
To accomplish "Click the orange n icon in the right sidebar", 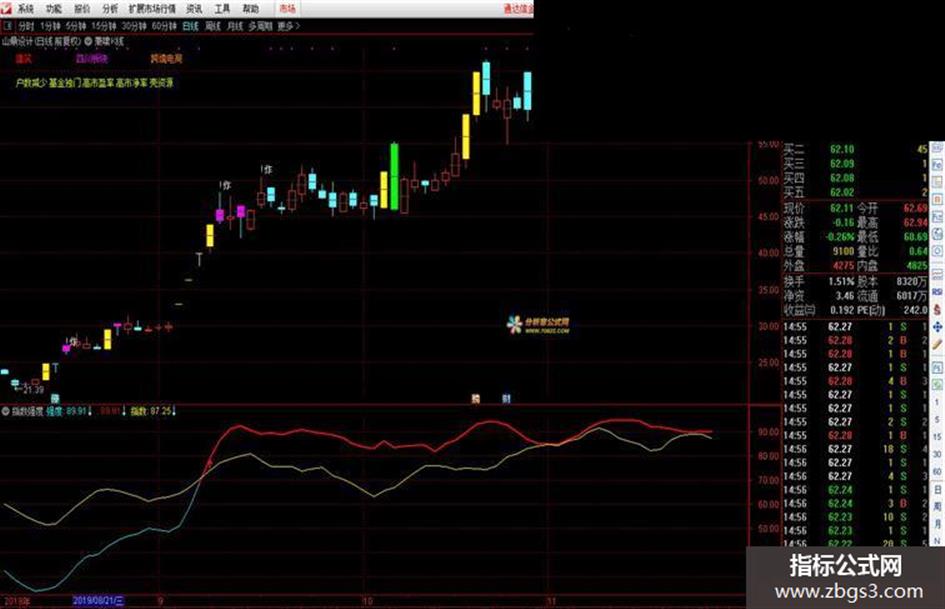I will coord(937,199).
